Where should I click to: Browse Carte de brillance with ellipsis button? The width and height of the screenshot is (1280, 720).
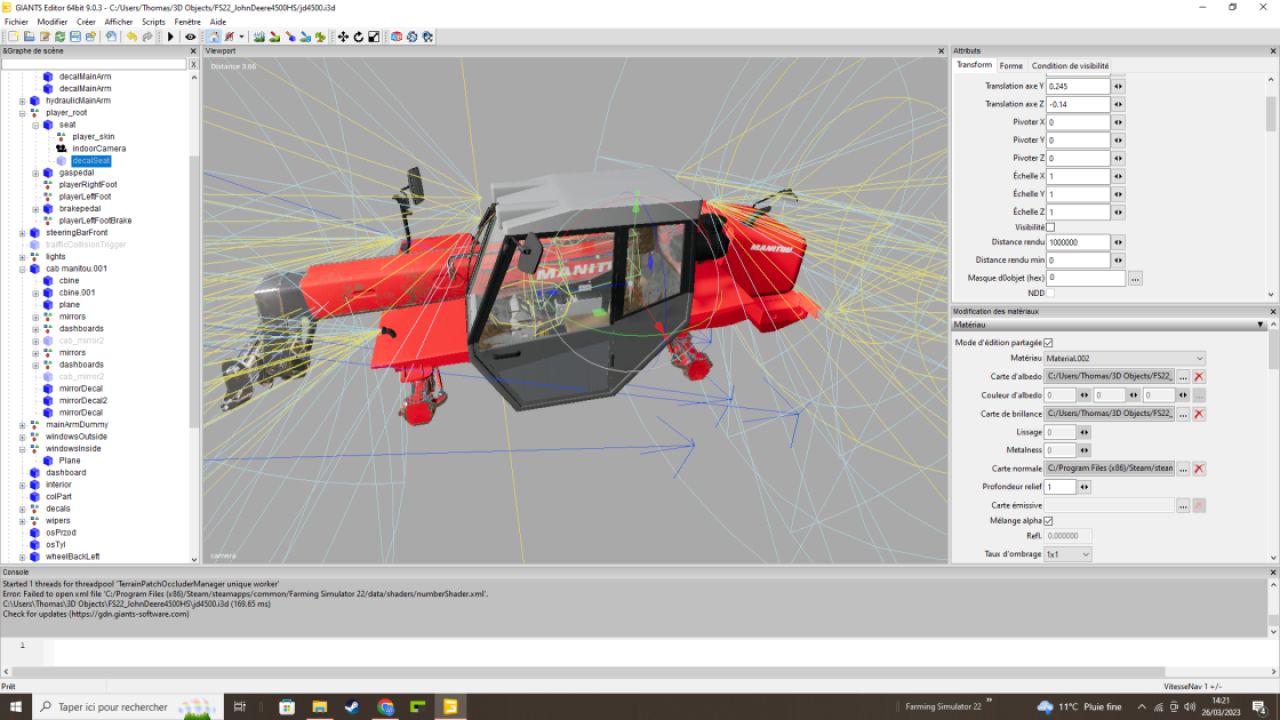coord(1183,413)
